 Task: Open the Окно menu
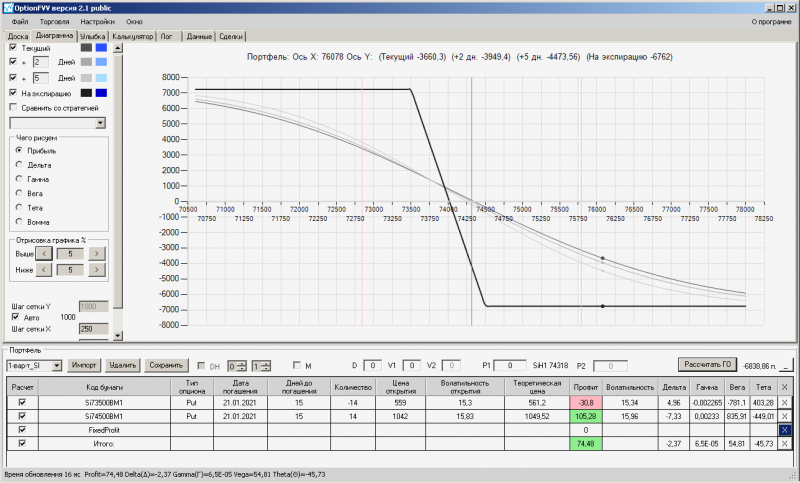134,22
